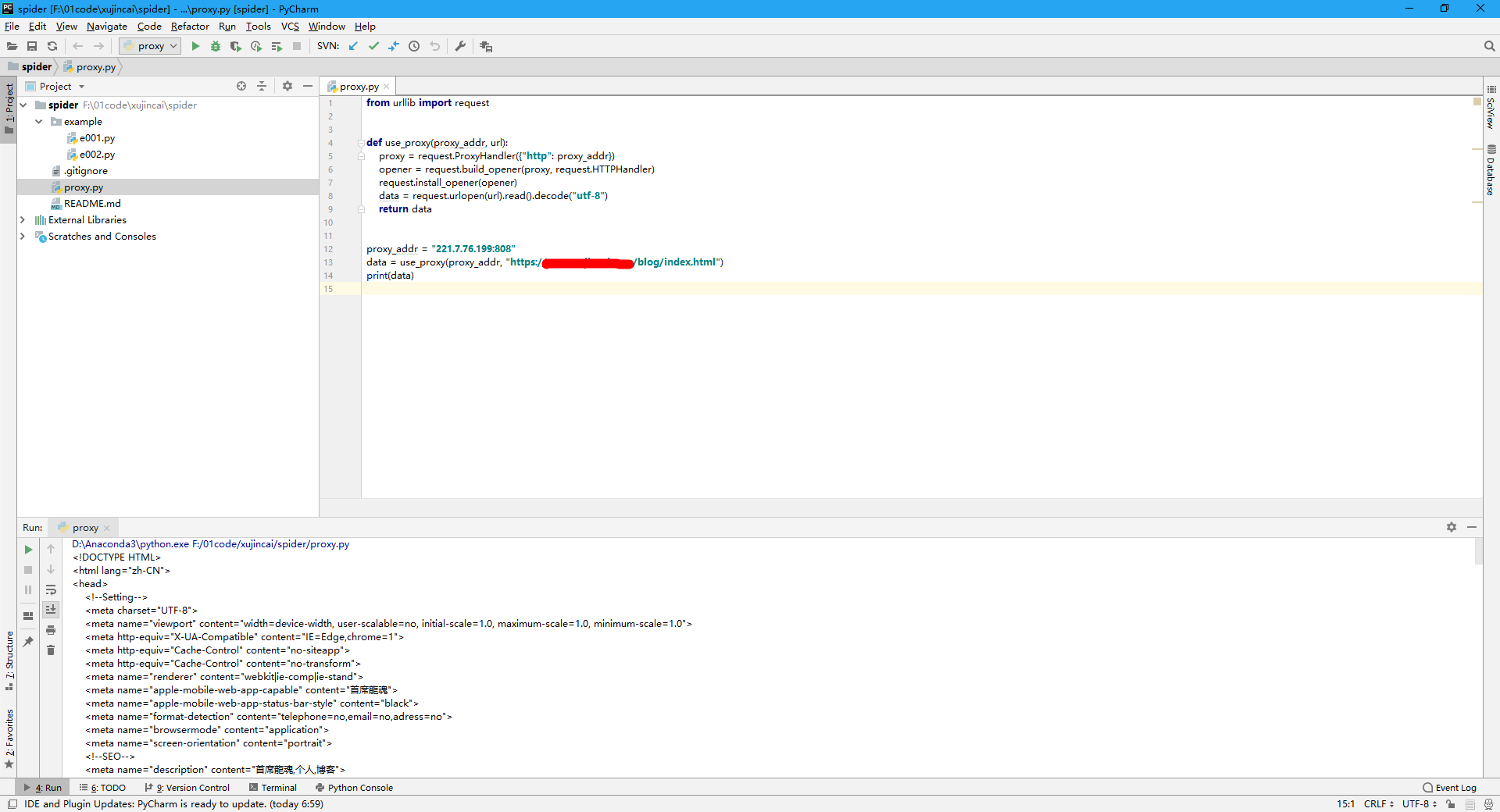Hide the Project panel with minus icon
The image size is (1500, 812).
[x=308, y=86]
